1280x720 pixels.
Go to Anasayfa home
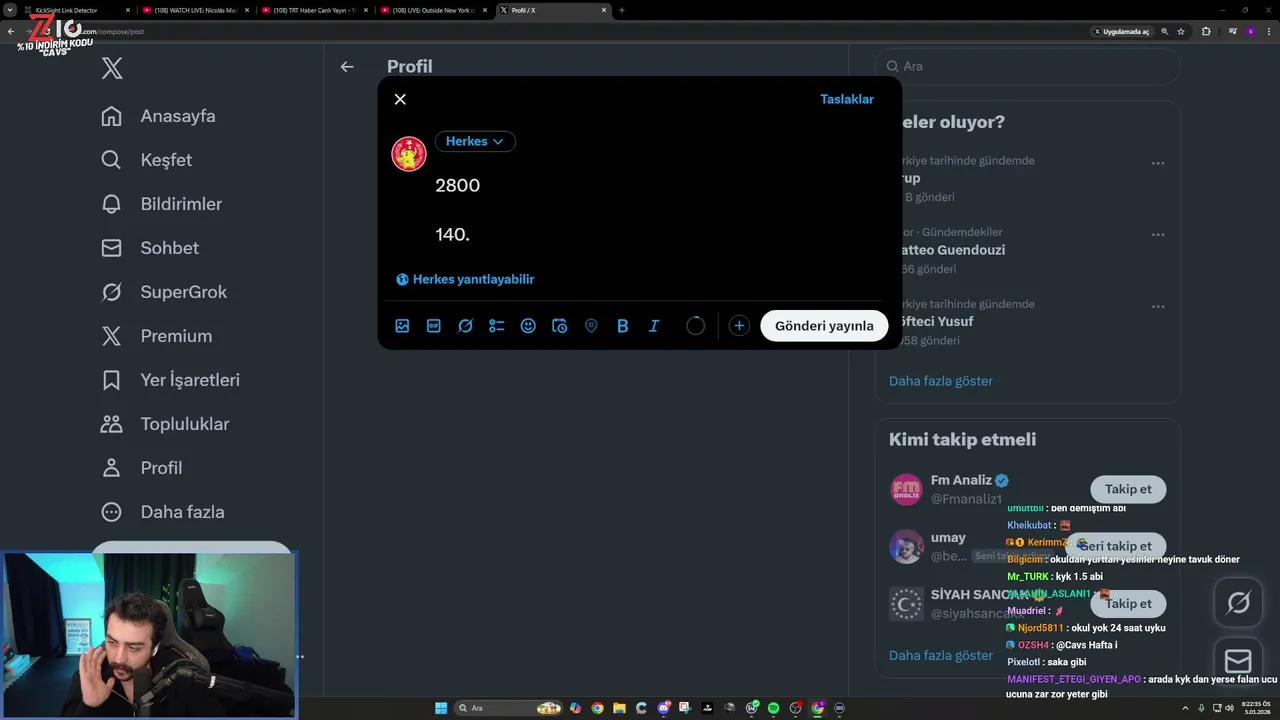(159, 116)
